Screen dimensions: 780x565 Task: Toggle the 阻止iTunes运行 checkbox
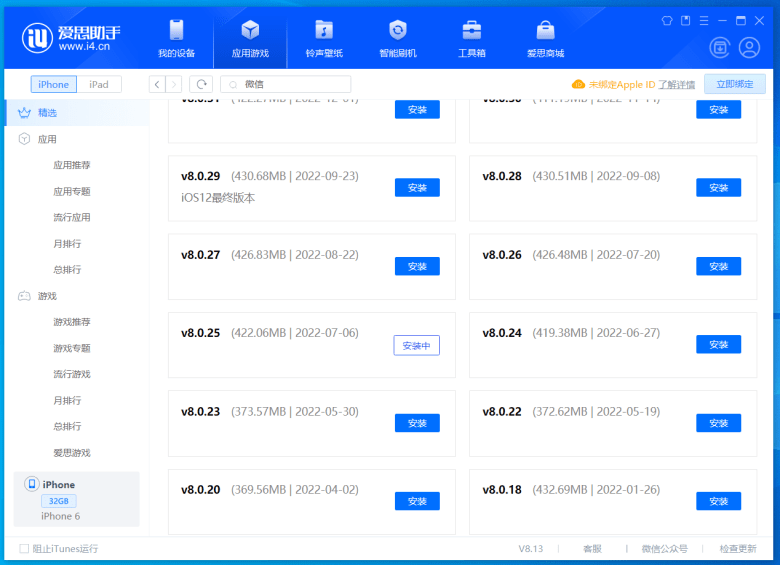pos(24,549)
